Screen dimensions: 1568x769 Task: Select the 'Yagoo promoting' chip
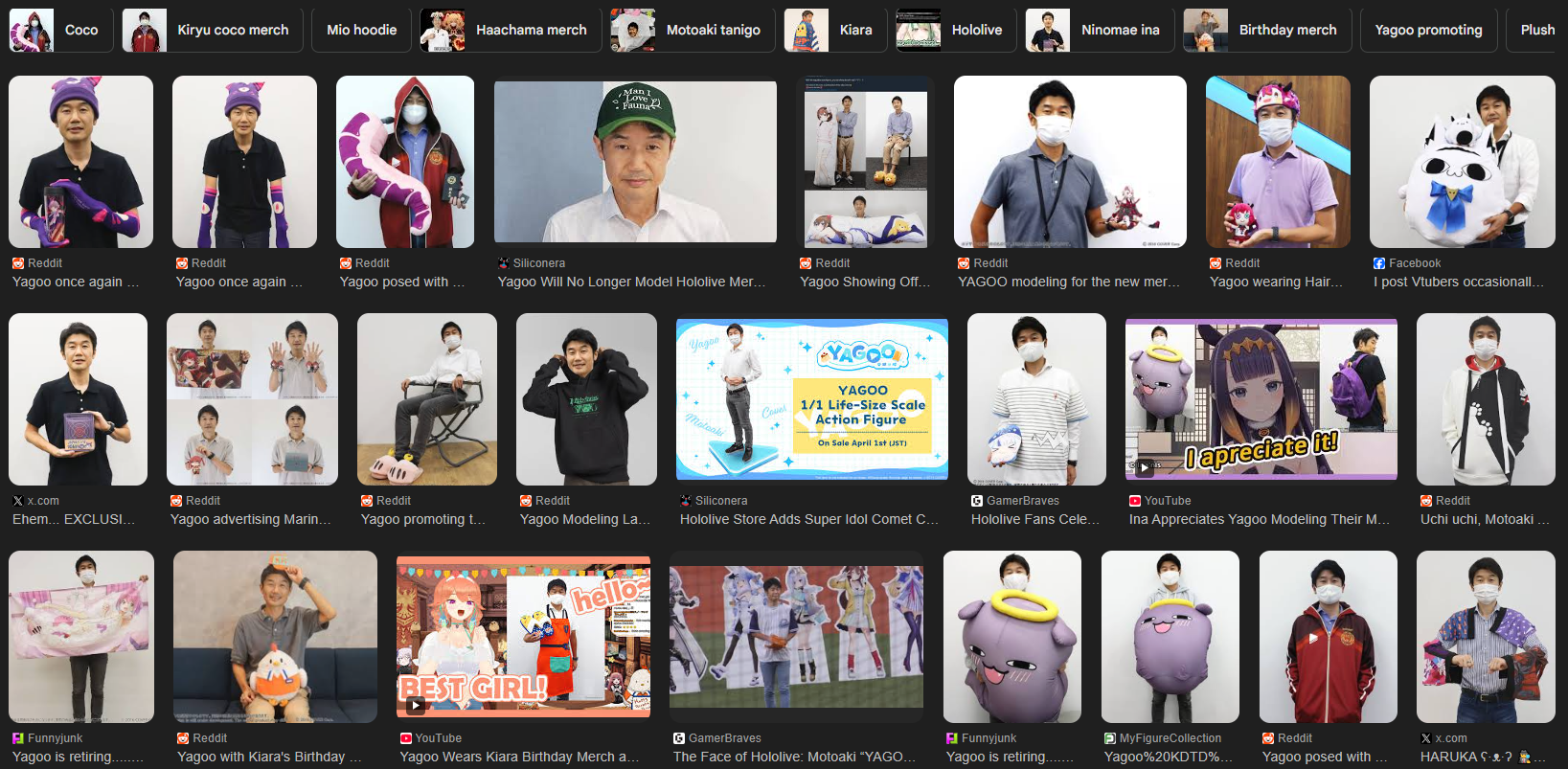tap(1429, 30)
